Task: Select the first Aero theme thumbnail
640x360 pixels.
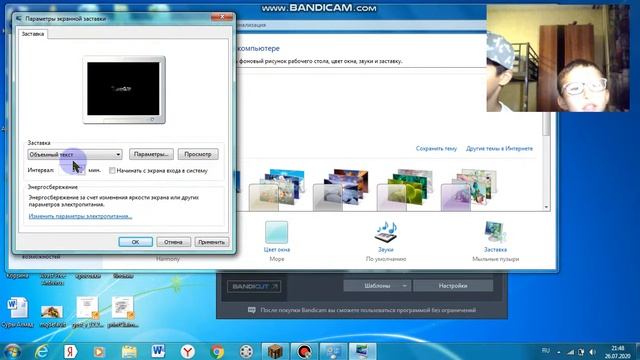Action: click(x=276, y=189)
